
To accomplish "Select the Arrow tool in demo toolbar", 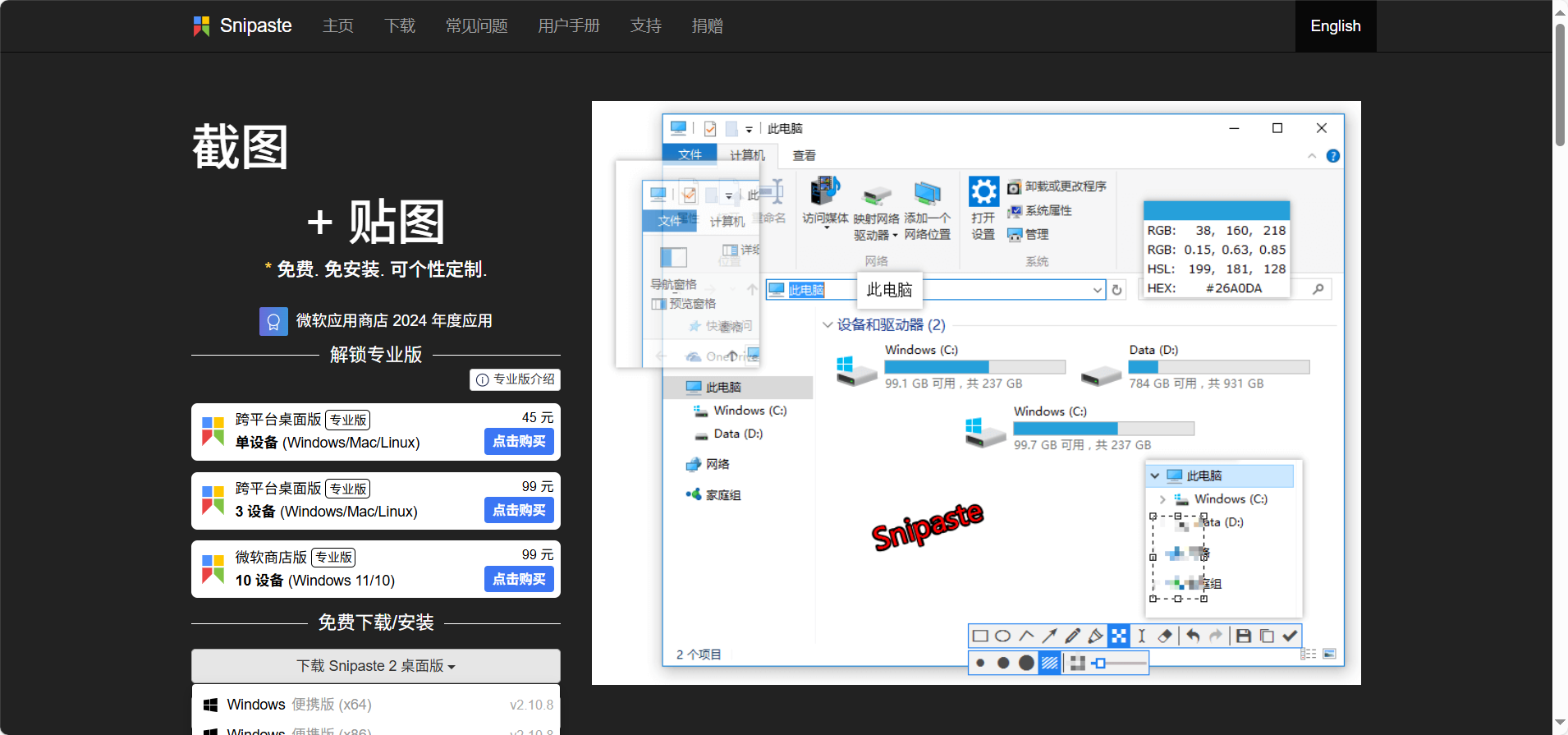I will point(1049,636).
